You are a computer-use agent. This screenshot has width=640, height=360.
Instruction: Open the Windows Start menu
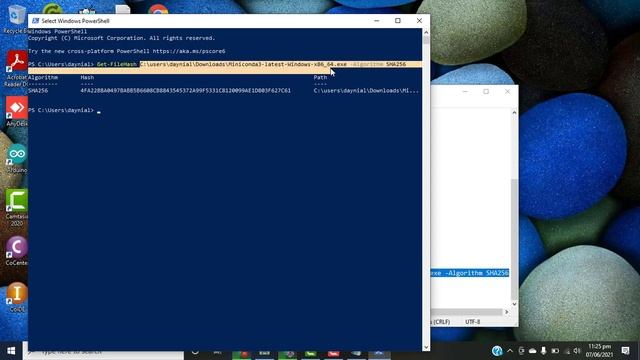[11, 351]
